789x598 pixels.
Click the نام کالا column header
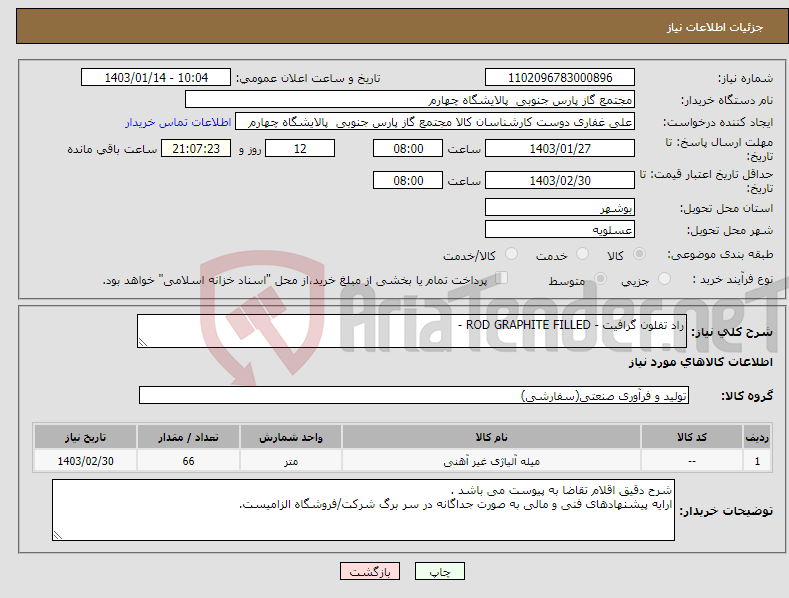pos(491,437)
